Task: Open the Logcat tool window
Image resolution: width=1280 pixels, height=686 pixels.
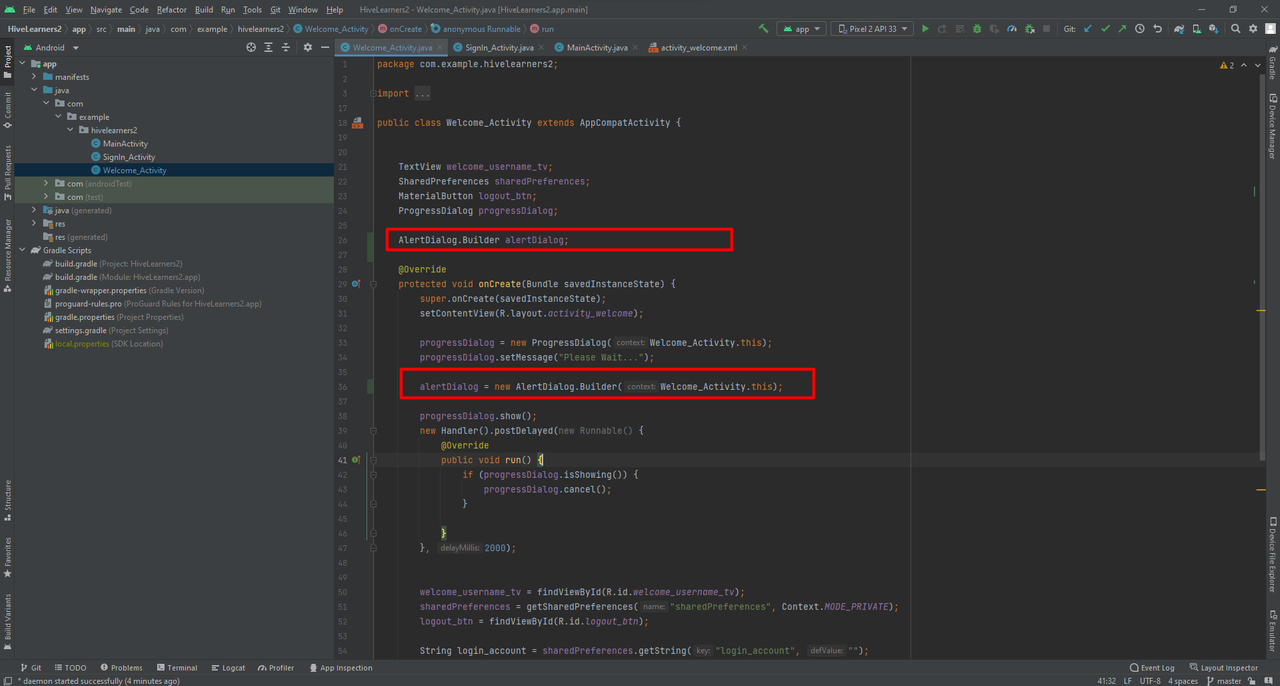Action: coord(227,667)
